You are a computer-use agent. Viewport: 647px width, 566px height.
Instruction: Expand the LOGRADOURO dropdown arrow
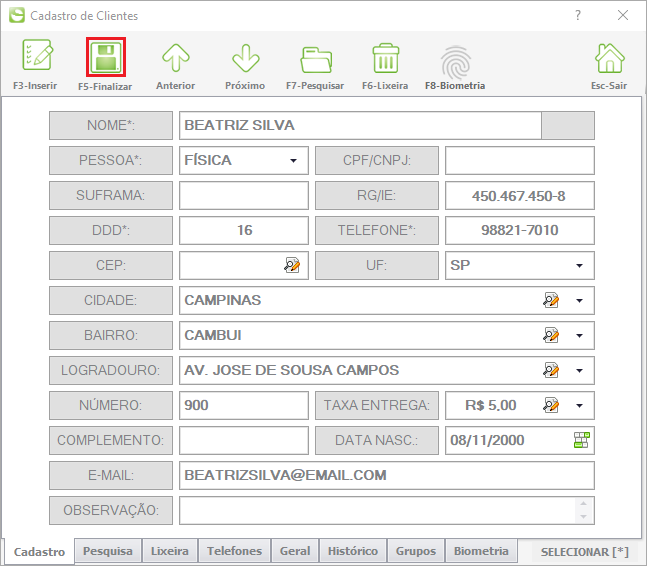[x=579, y=371]
